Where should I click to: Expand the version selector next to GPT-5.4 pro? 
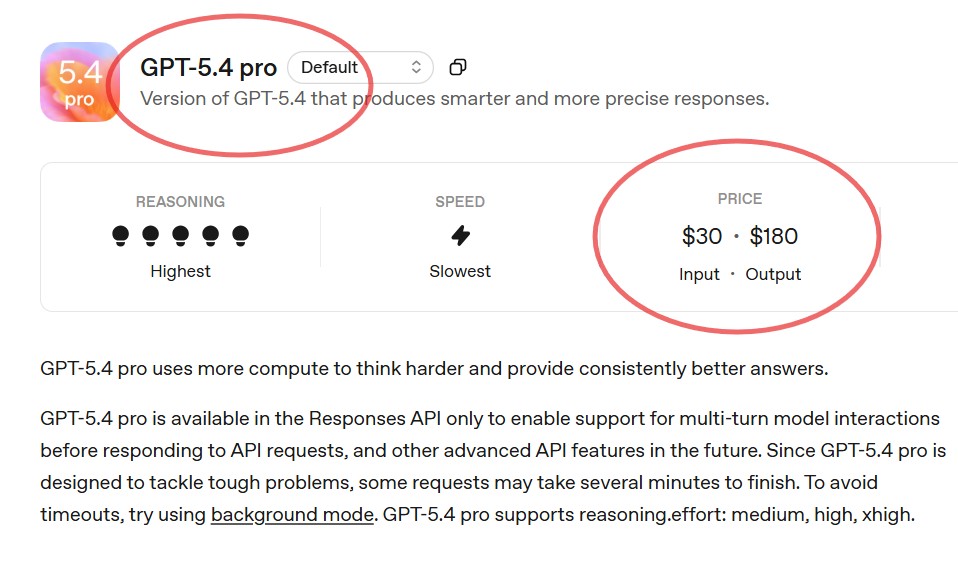pos(360,67)
